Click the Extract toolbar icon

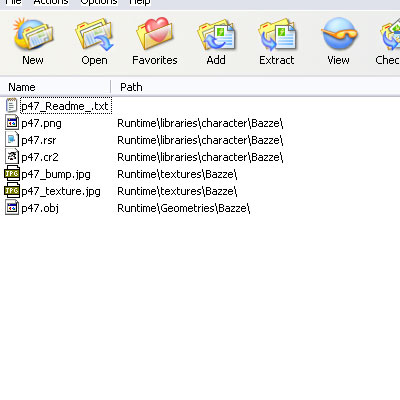[277, 35]
